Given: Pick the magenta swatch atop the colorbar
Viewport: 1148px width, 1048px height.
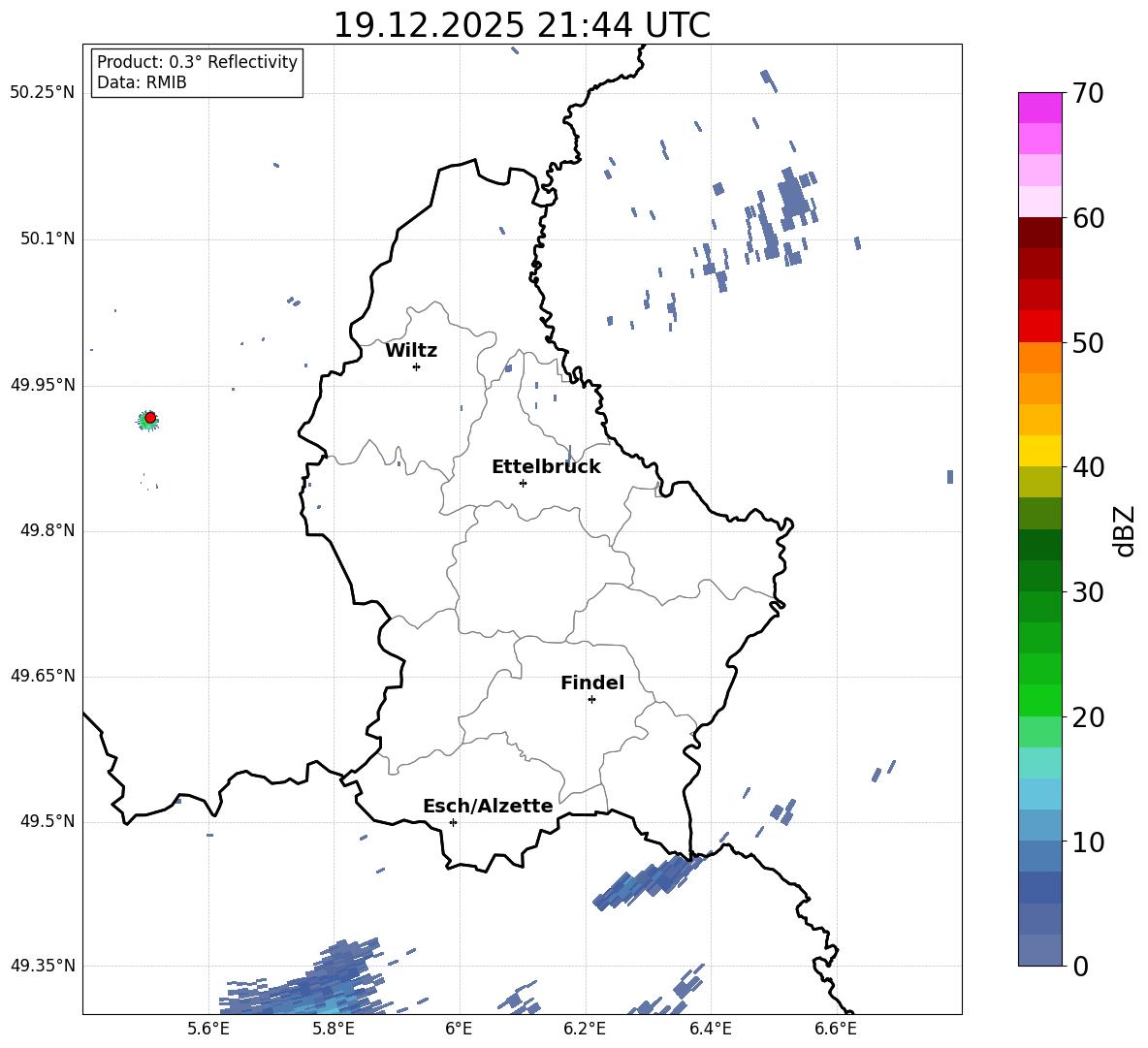Looking at the screenshot, I should tap(1040, 108).
